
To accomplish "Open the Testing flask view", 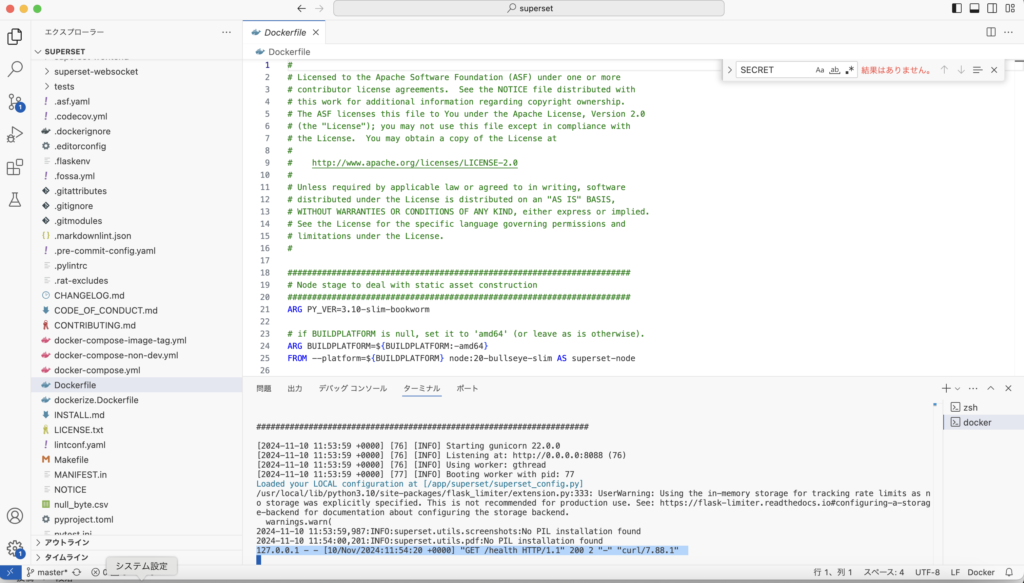I will point(14,200).
